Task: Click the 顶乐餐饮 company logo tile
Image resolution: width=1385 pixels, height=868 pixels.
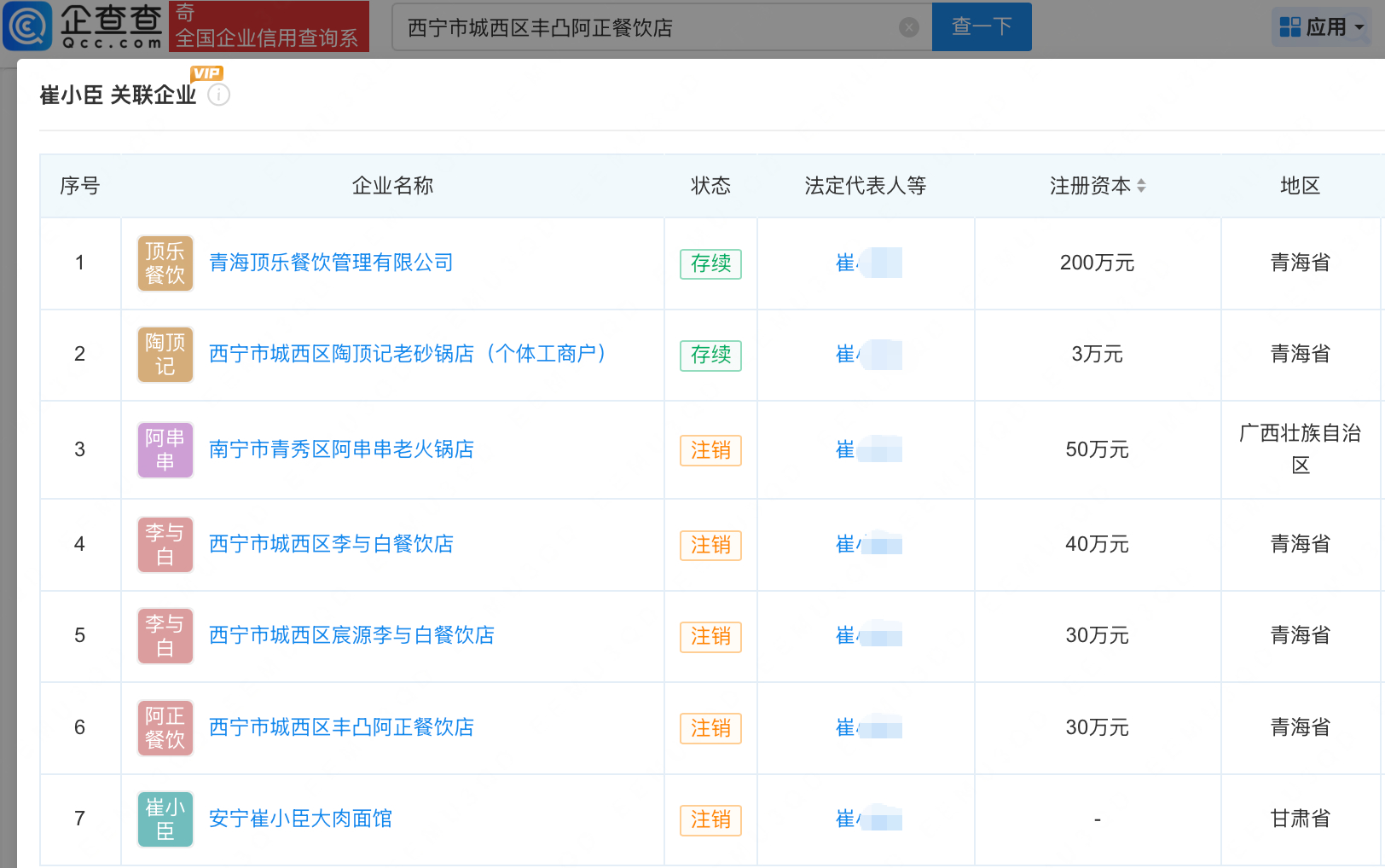Action: 165,263
